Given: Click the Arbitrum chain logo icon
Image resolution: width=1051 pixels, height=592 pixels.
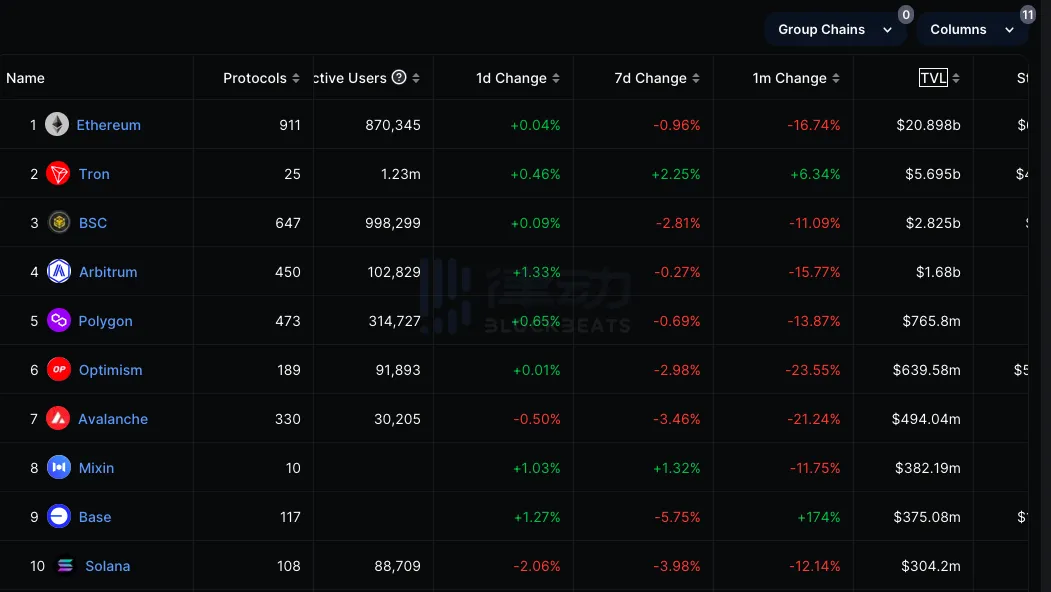Looking at the screenshot, I should pos(59,272).
